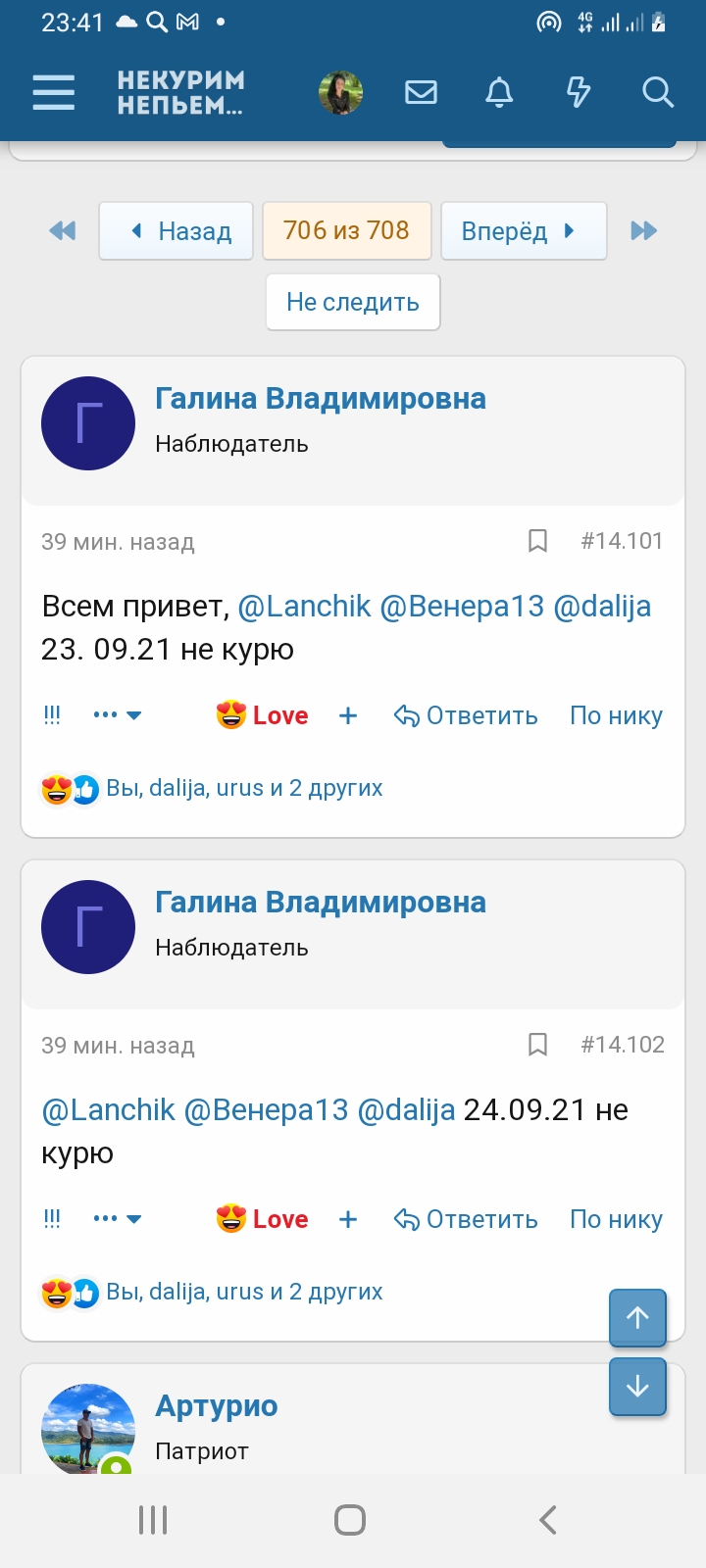Open the notifications bell

coord(499,92)
